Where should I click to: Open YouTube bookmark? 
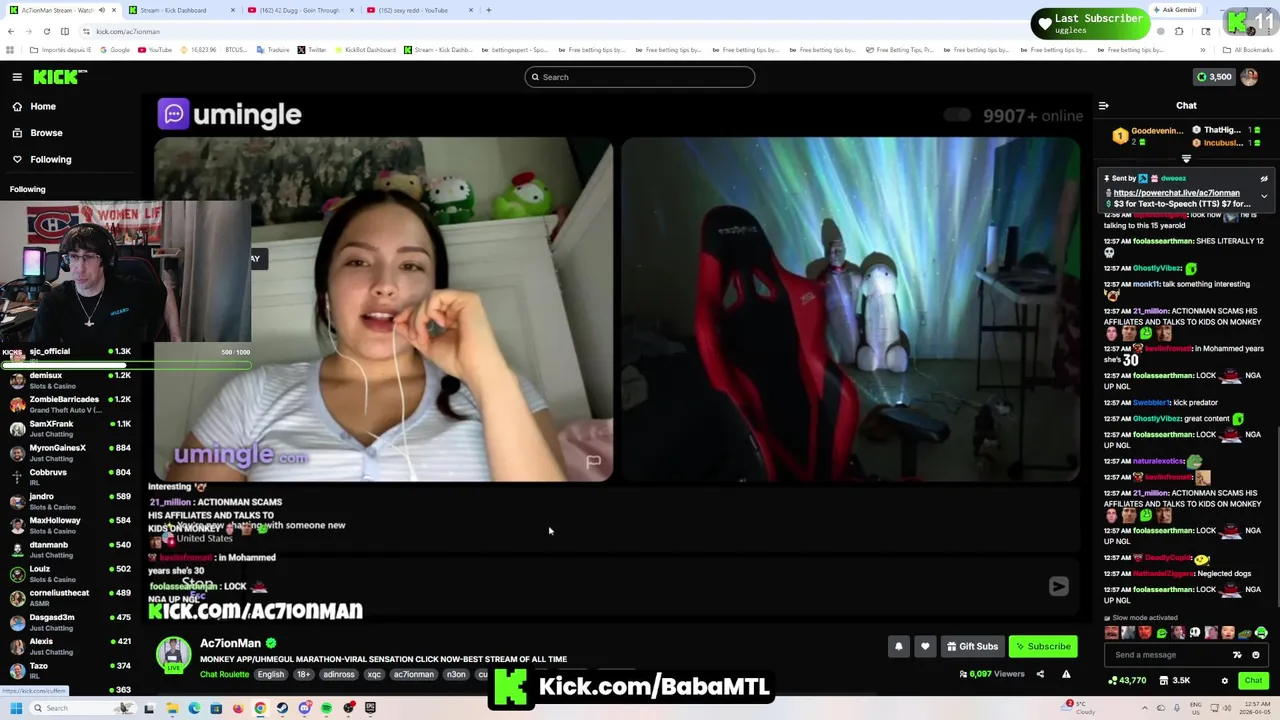(155, 50)
